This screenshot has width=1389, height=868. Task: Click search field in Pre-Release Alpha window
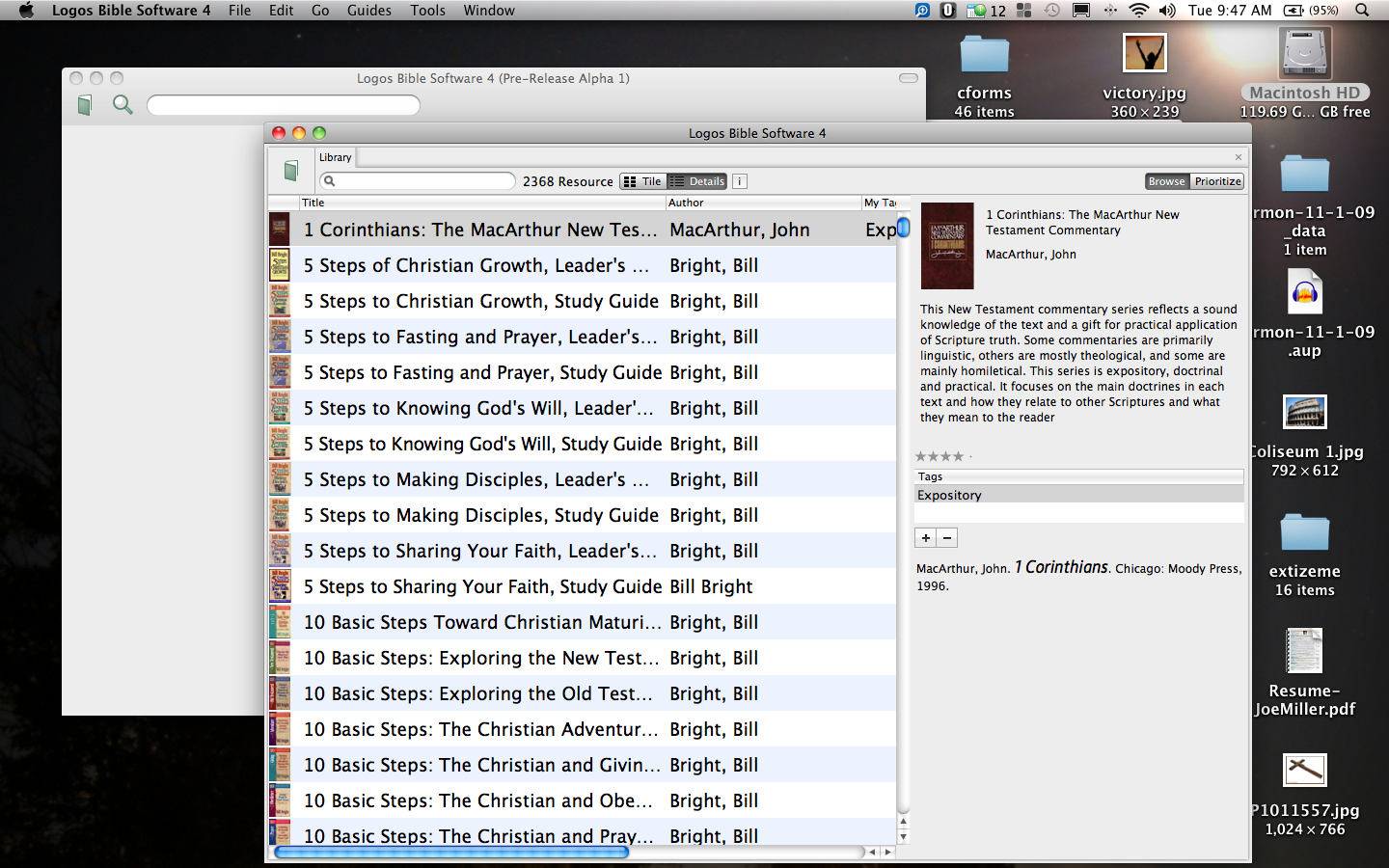pos(284,104)
